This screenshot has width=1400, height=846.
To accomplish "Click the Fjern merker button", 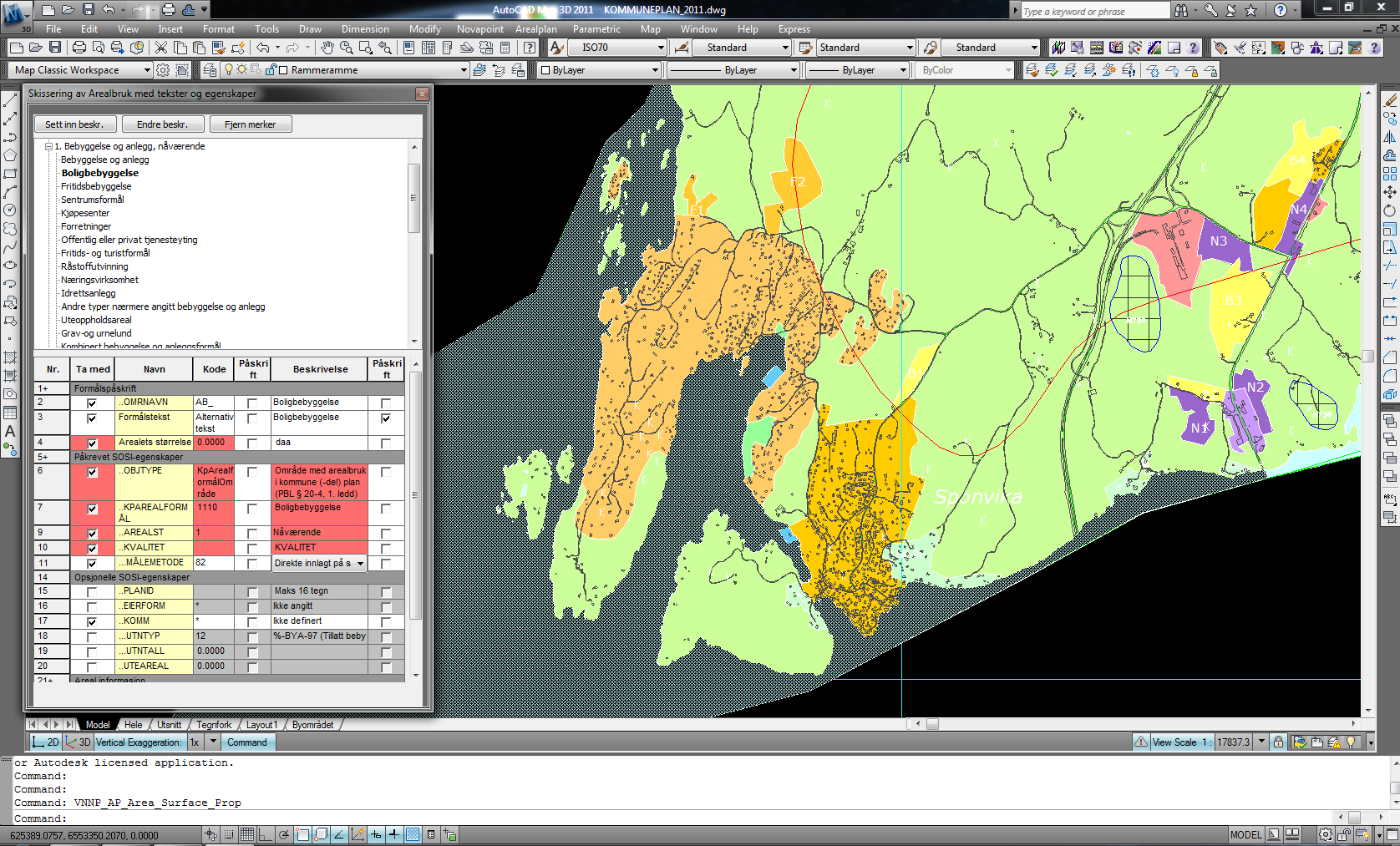I will point(250,124).
